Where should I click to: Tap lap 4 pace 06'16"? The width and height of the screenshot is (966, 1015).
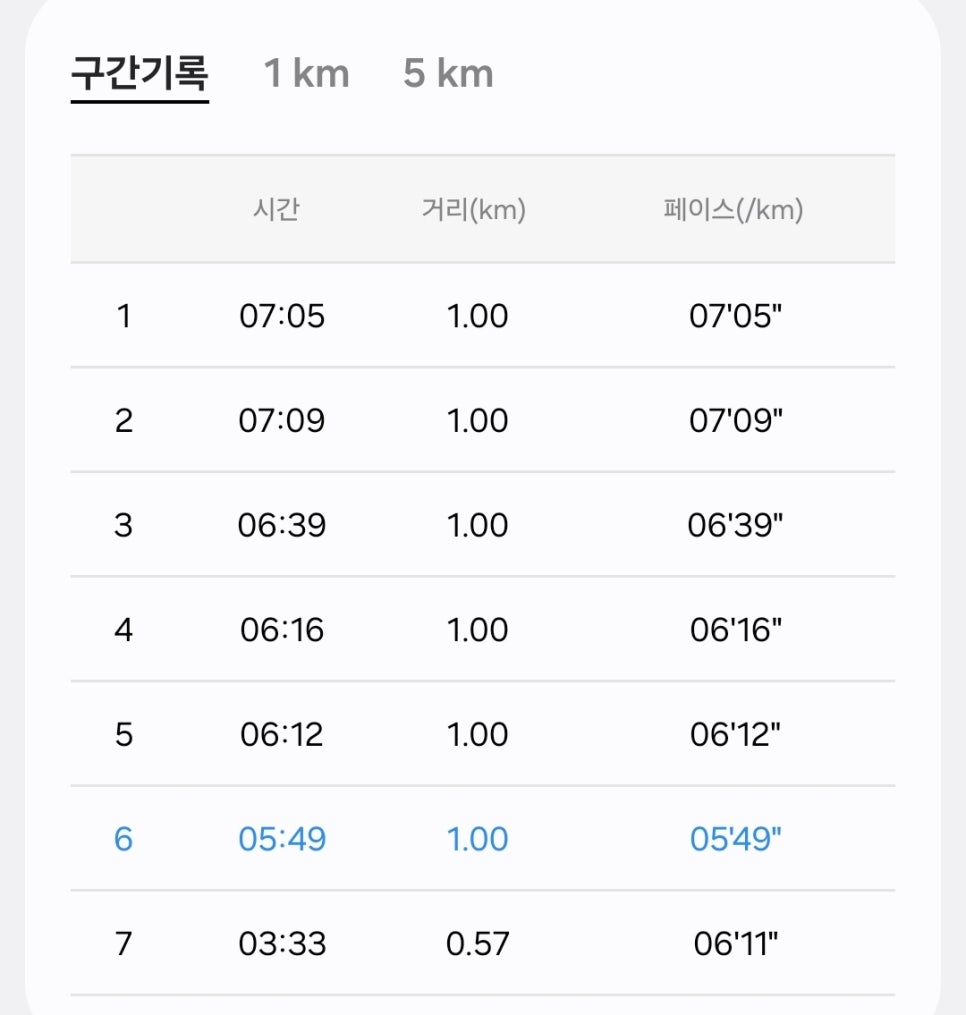pos(736,630)
